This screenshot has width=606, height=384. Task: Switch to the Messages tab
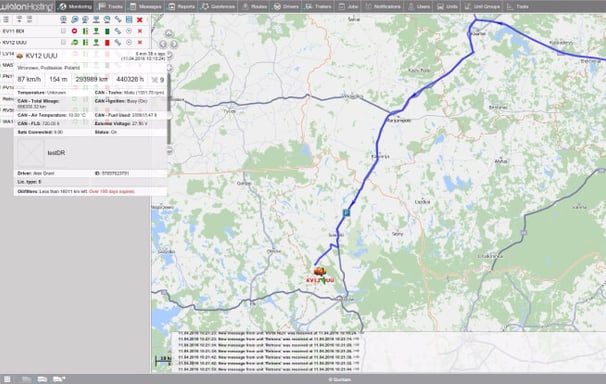click(145, 6)
